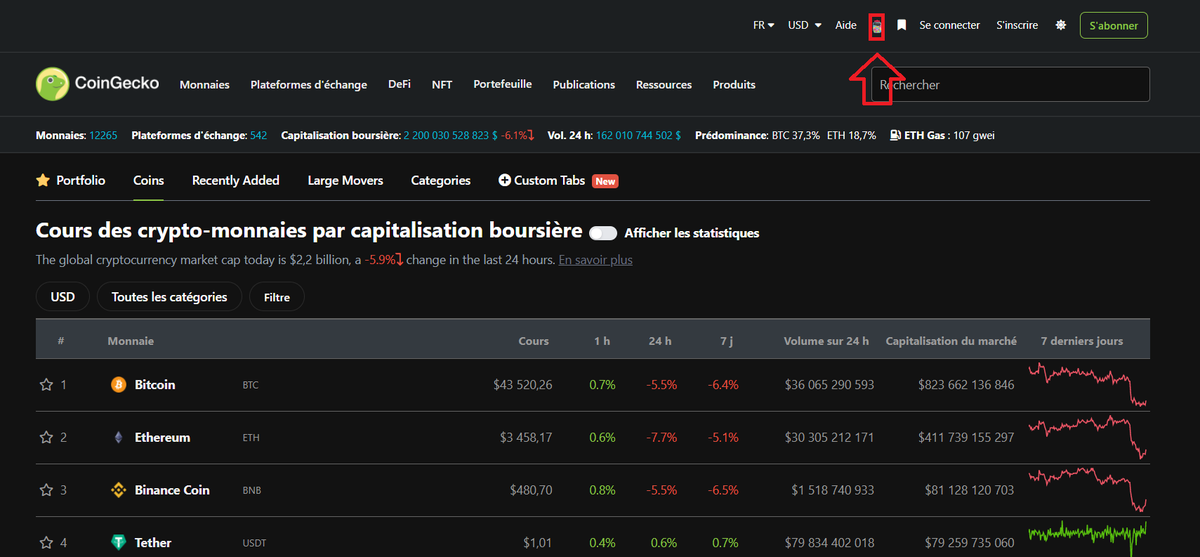The height and width of the screenshot is (557, 1200).
Task: Open the Ethereum name link
Action: pos(162,438)
